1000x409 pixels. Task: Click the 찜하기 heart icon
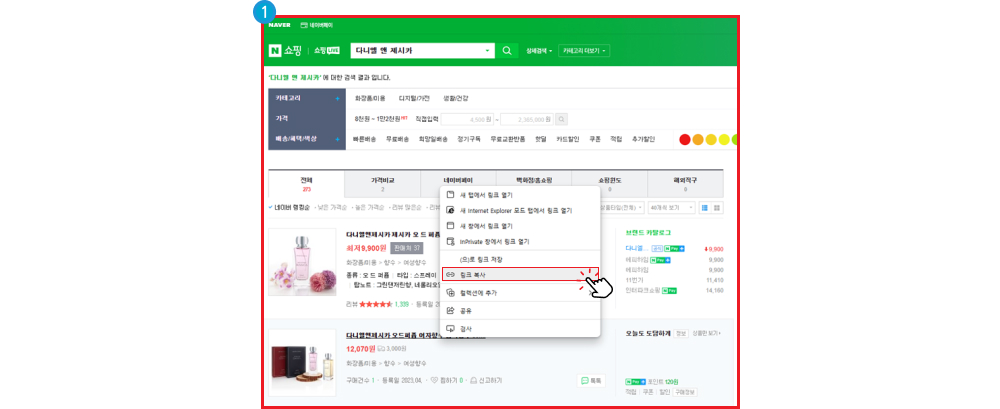coord(435,380)
